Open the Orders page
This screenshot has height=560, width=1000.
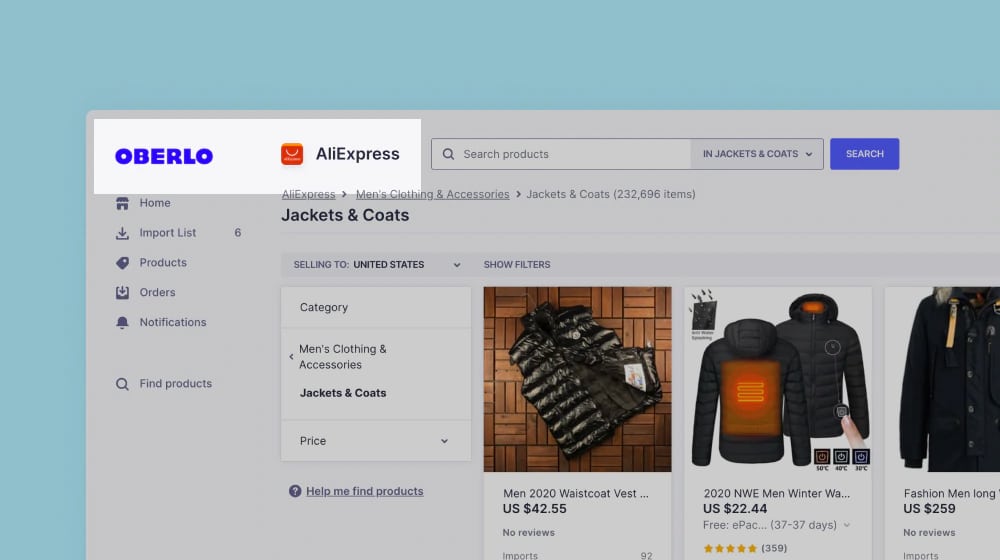[x=158, y=292]
